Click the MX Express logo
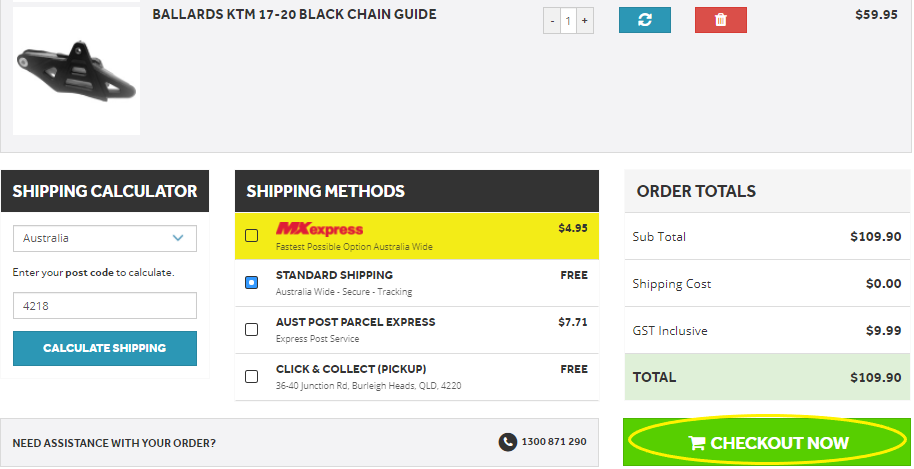Image resolution: width=914 pixels, height=469 pixels. click(319, 229)
